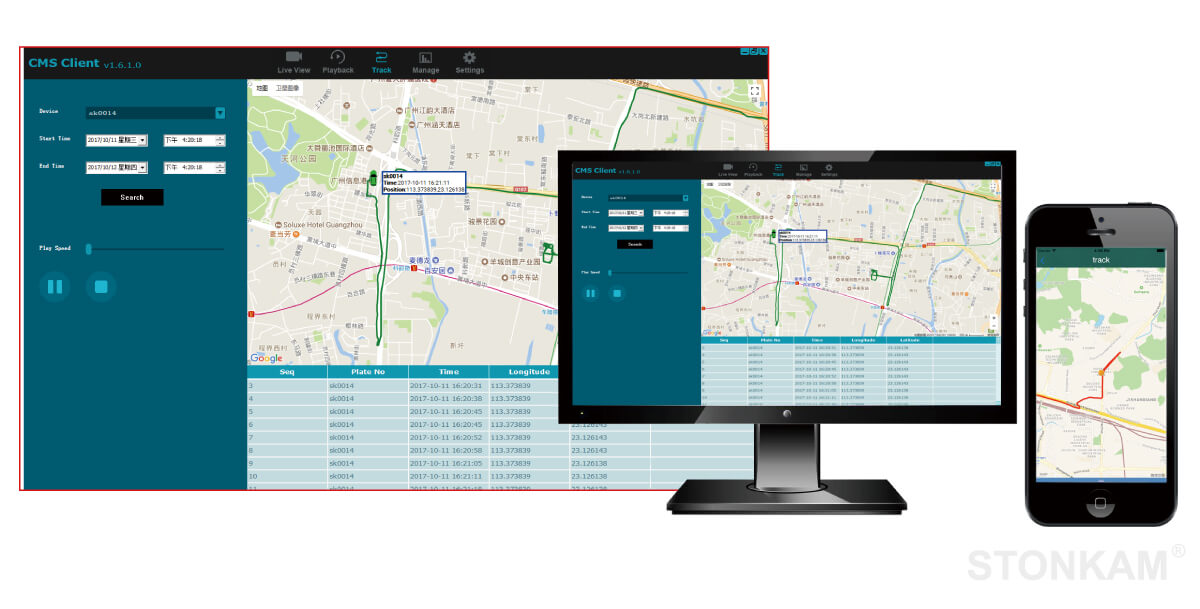Click the fullscreen icon on the map

point(755,90)
